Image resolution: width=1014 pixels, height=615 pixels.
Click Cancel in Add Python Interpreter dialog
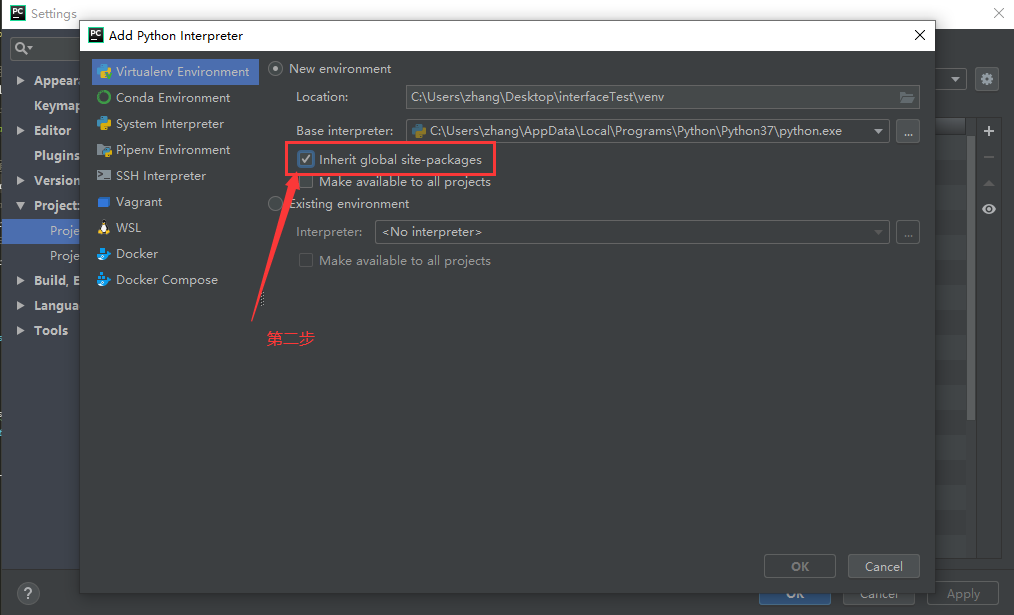(x=883, y=566)
